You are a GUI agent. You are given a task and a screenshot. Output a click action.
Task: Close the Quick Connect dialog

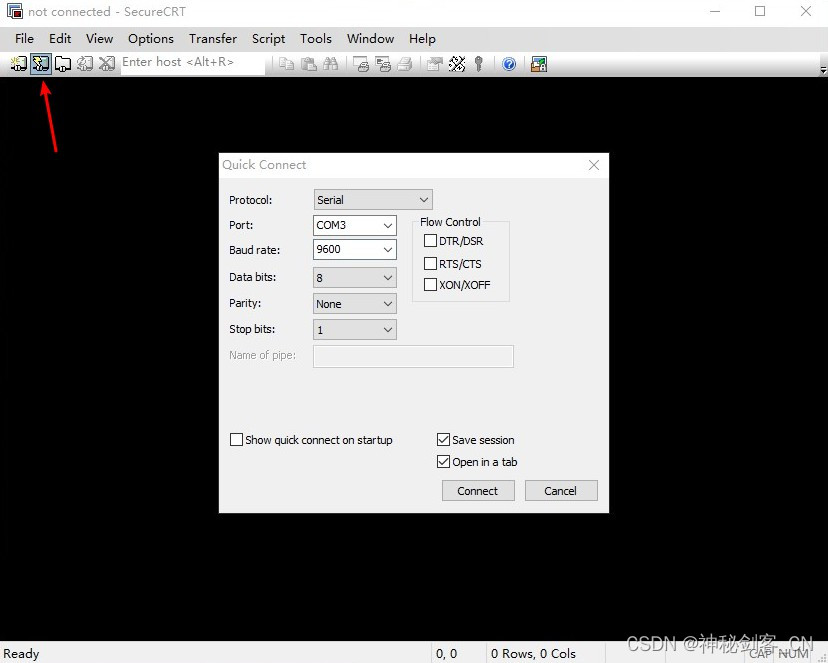click(594, 165)
